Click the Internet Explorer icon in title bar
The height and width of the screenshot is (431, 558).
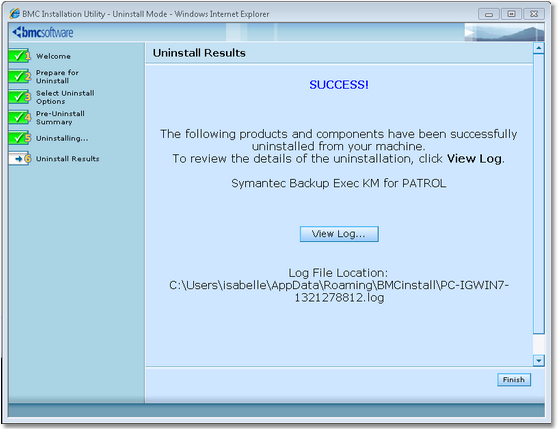coord(15,14)
